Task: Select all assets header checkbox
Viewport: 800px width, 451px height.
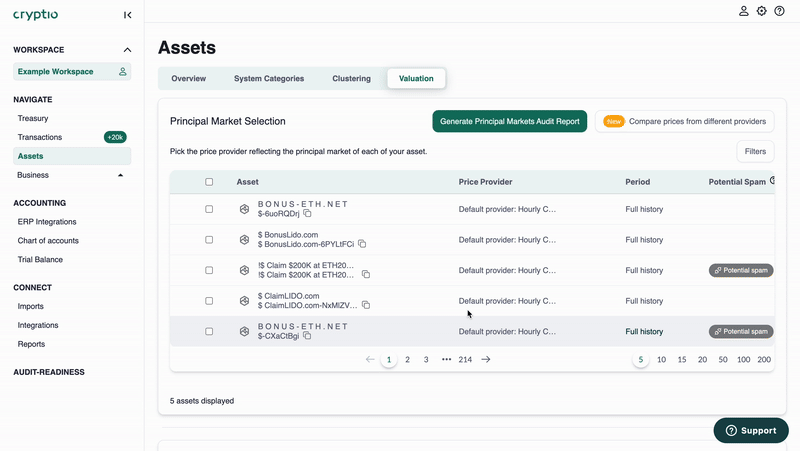Action: point(209,182)
